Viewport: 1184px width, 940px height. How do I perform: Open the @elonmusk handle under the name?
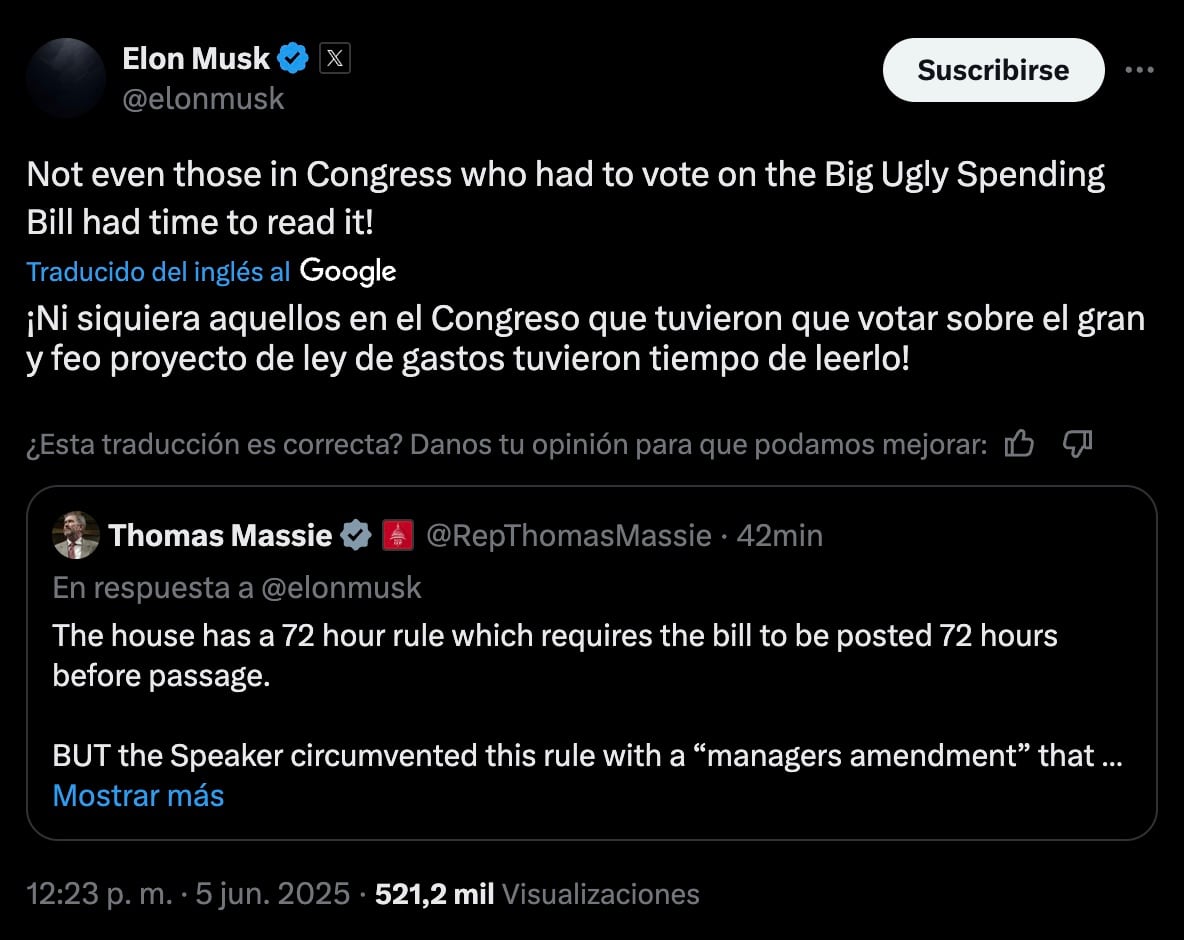click(x=203, y=98)
